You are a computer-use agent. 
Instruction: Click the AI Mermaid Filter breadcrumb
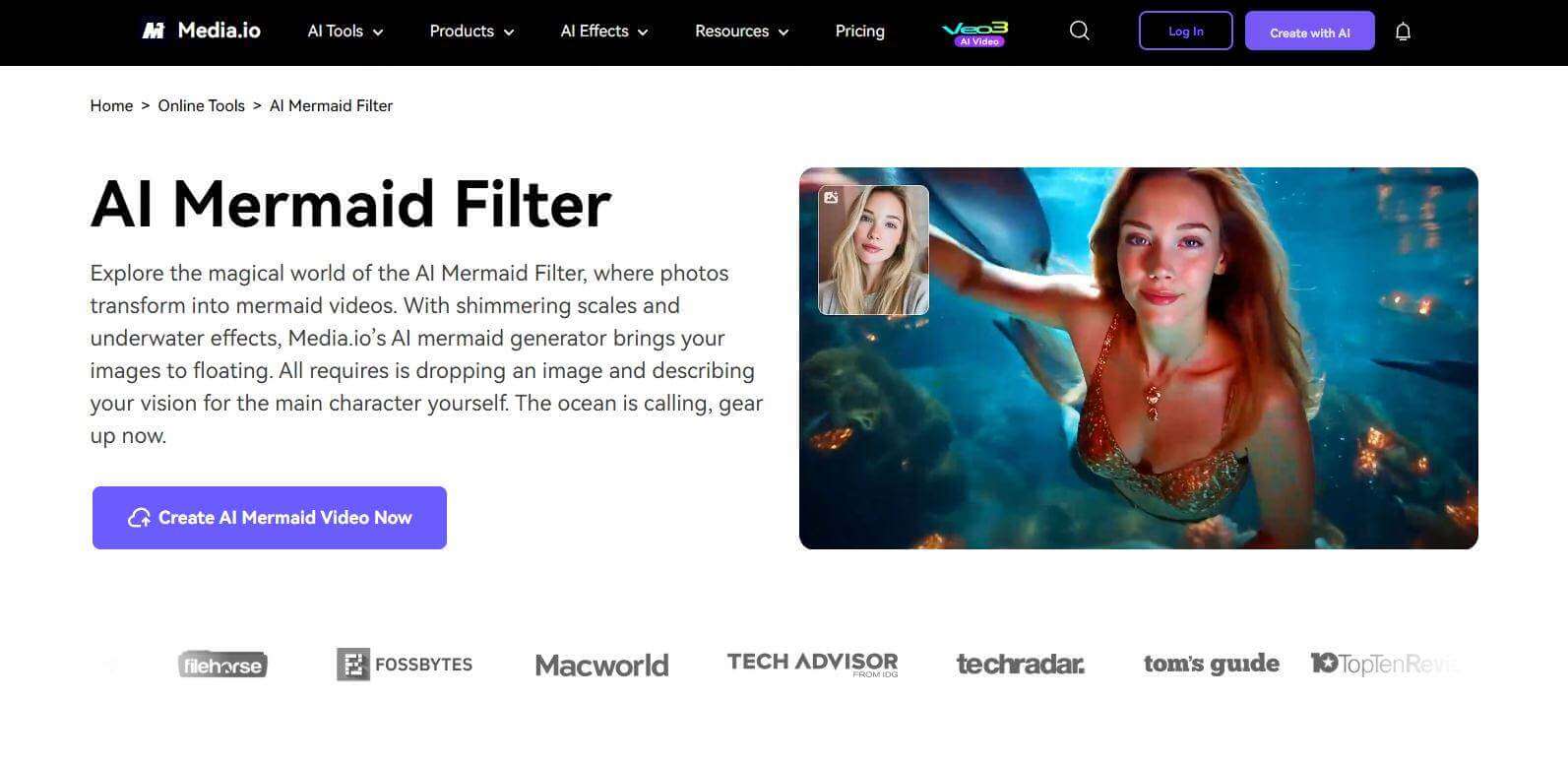pos(332,105)
